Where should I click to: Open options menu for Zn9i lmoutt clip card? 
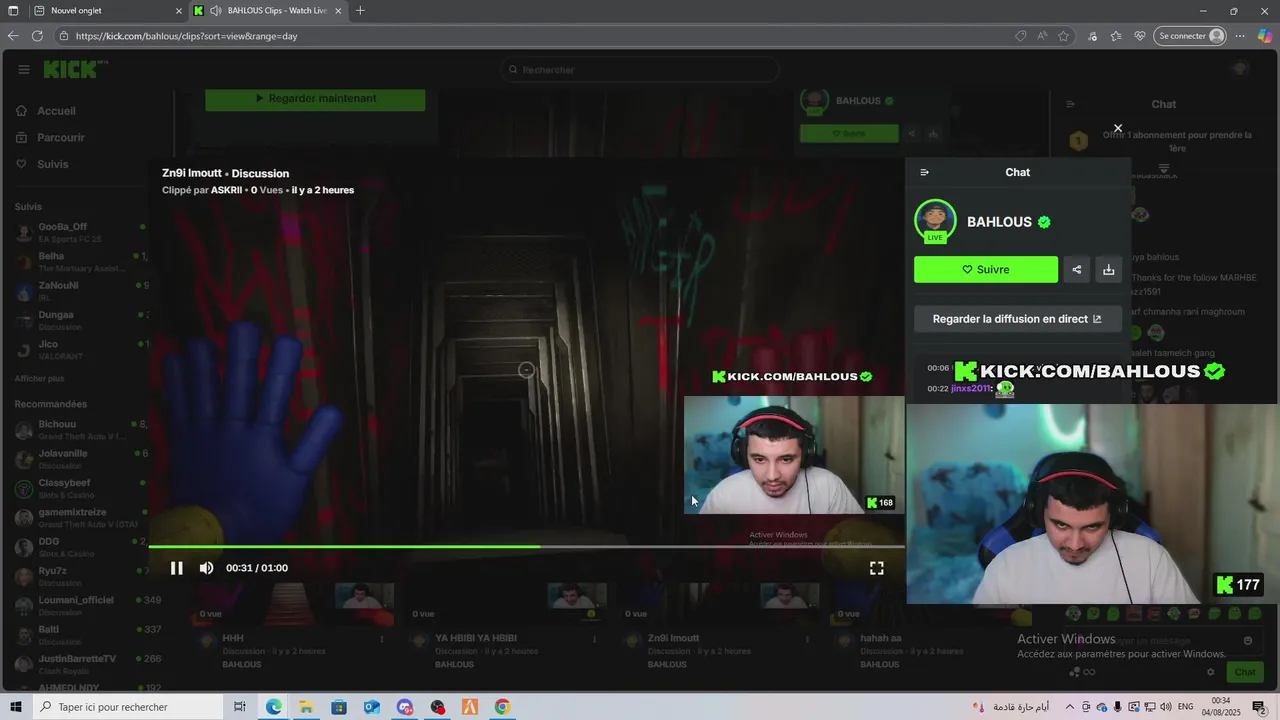point(808,638)
